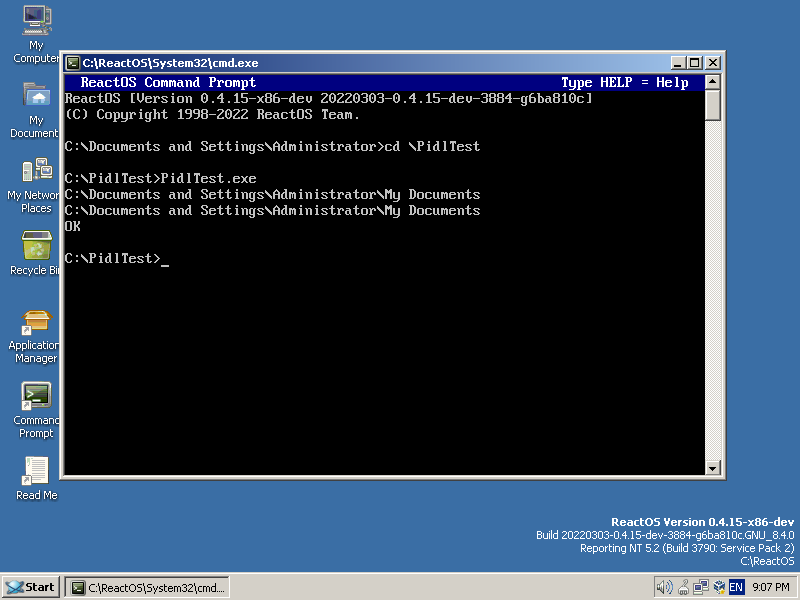Click the 'ReactOS Version 0.4.15-x86-dev' desktop text
This screenshot has width=800, height=600.
click(x=703, y=522)
